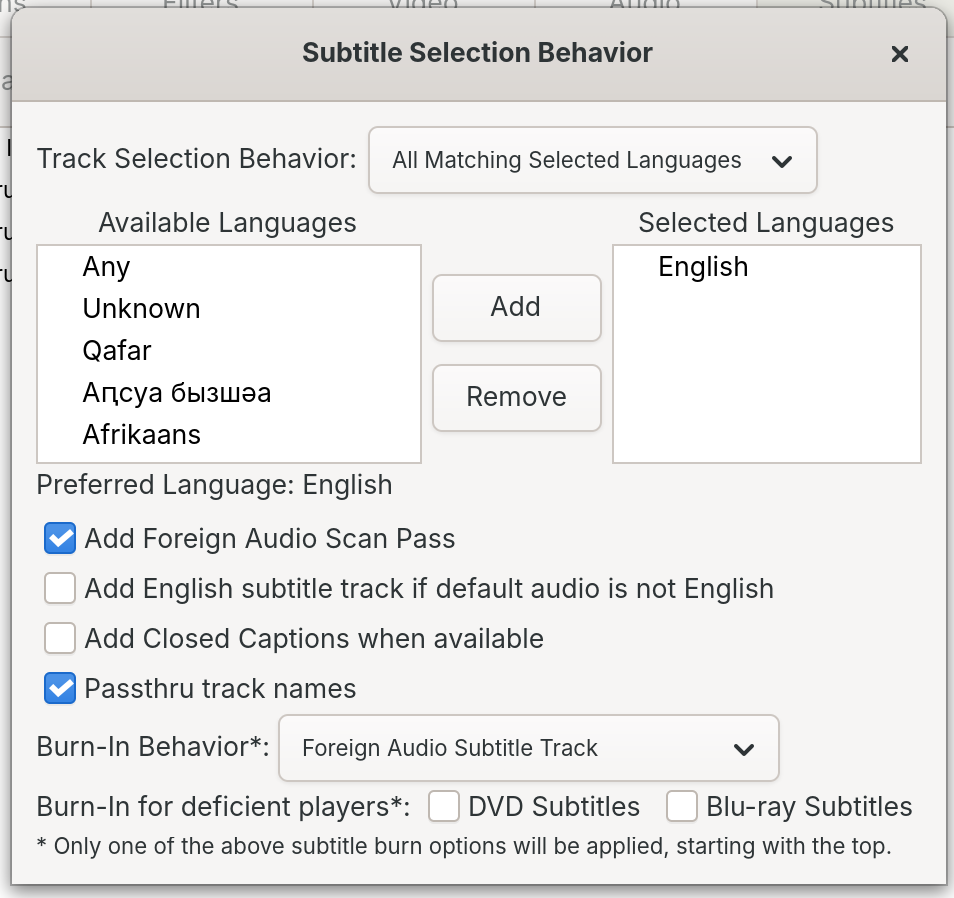Enable Blu-ray Subtitles burn-in
The width and height of the screenshot is (954, 898).
point(681,806)
